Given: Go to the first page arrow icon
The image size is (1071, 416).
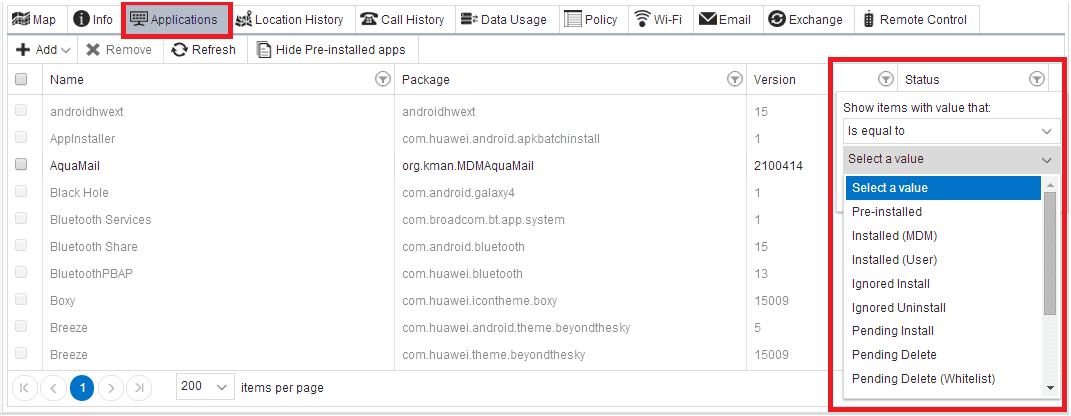Looking at the screenshot, I should pos(24,387).
